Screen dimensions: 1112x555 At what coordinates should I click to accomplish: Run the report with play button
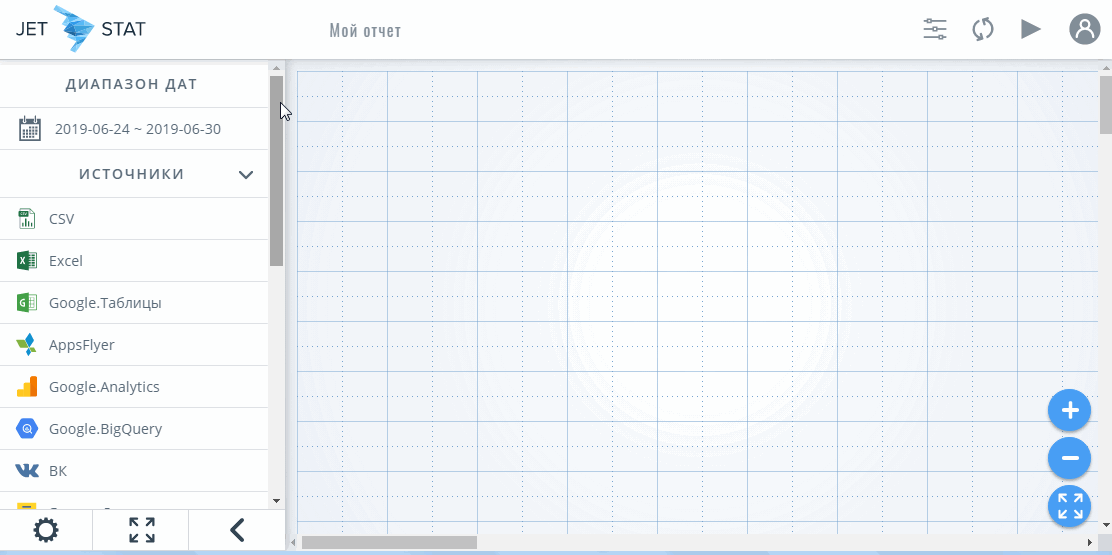(1030, 29)
